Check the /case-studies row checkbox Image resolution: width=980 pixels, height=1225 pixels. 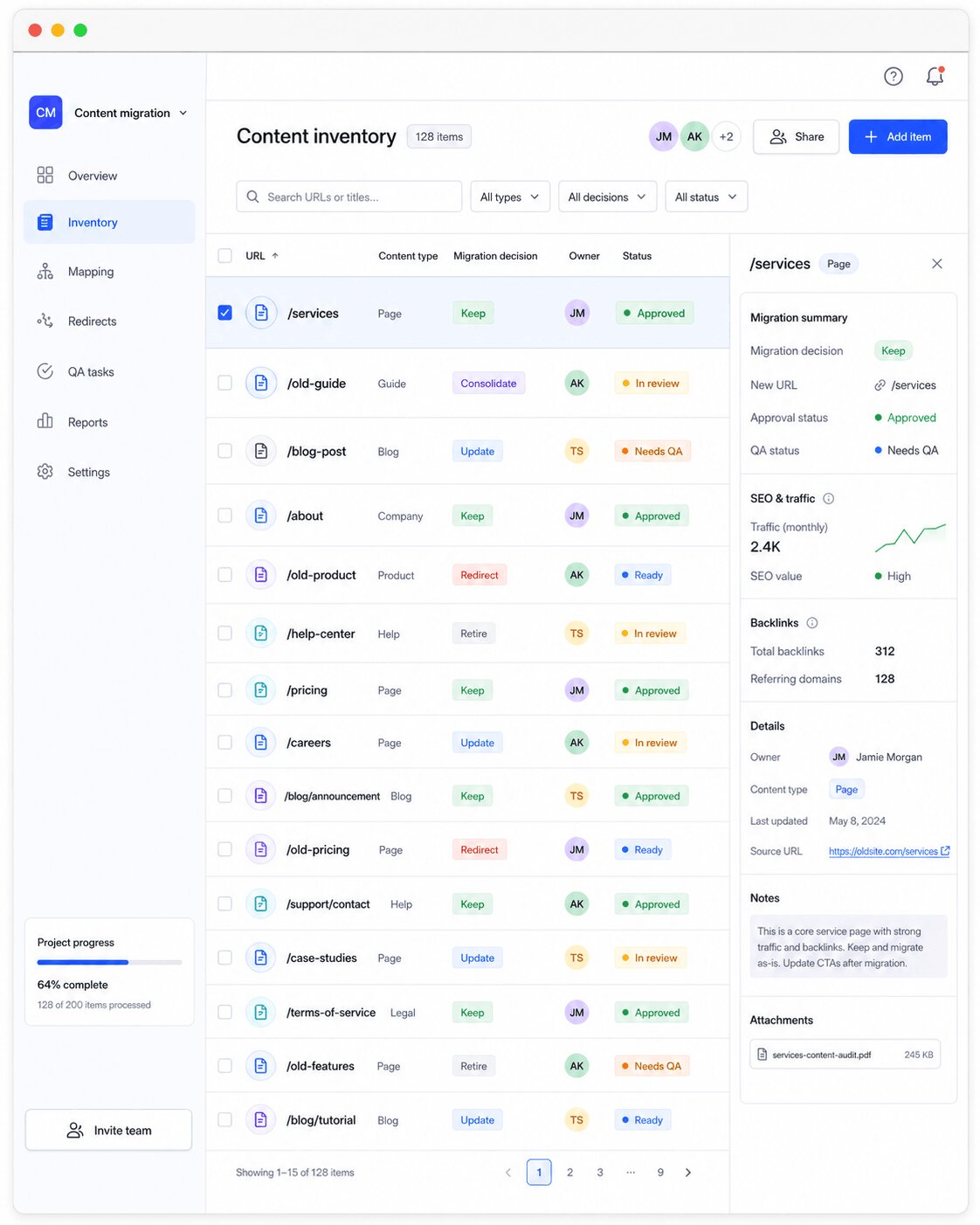point(224,958)
